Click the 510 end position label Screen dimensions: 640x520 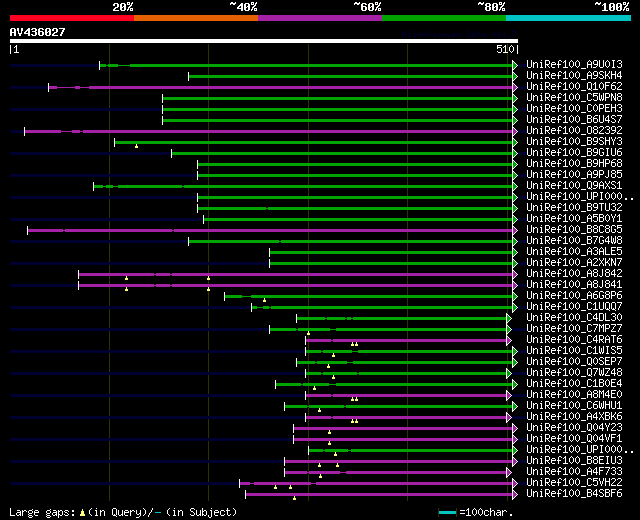pyautogui.click(x=505, y=49)
